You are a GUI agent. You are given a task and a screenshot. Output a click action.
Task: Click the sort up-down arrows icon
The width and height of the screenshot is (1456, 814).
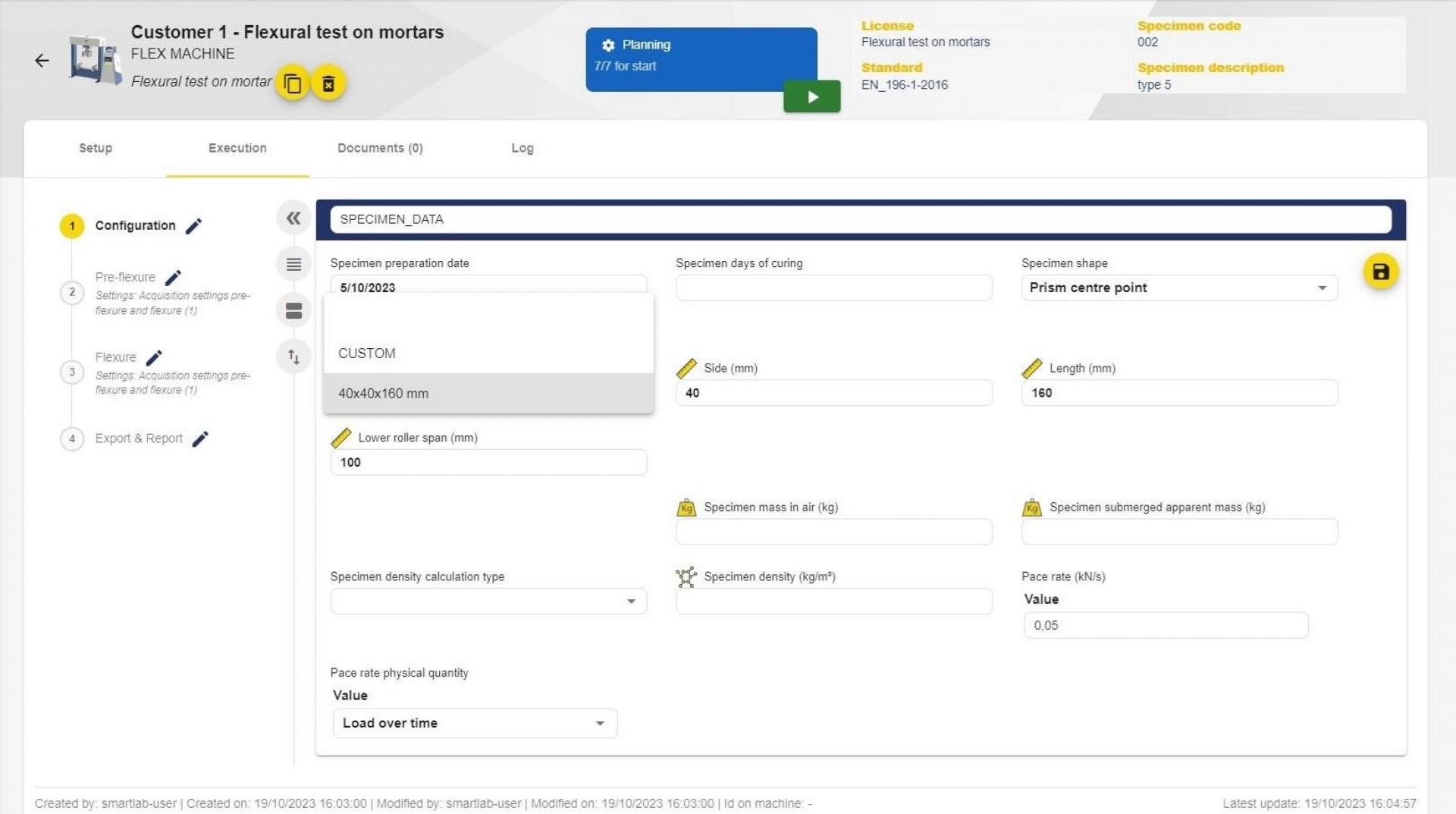click(x=293, y=357)
